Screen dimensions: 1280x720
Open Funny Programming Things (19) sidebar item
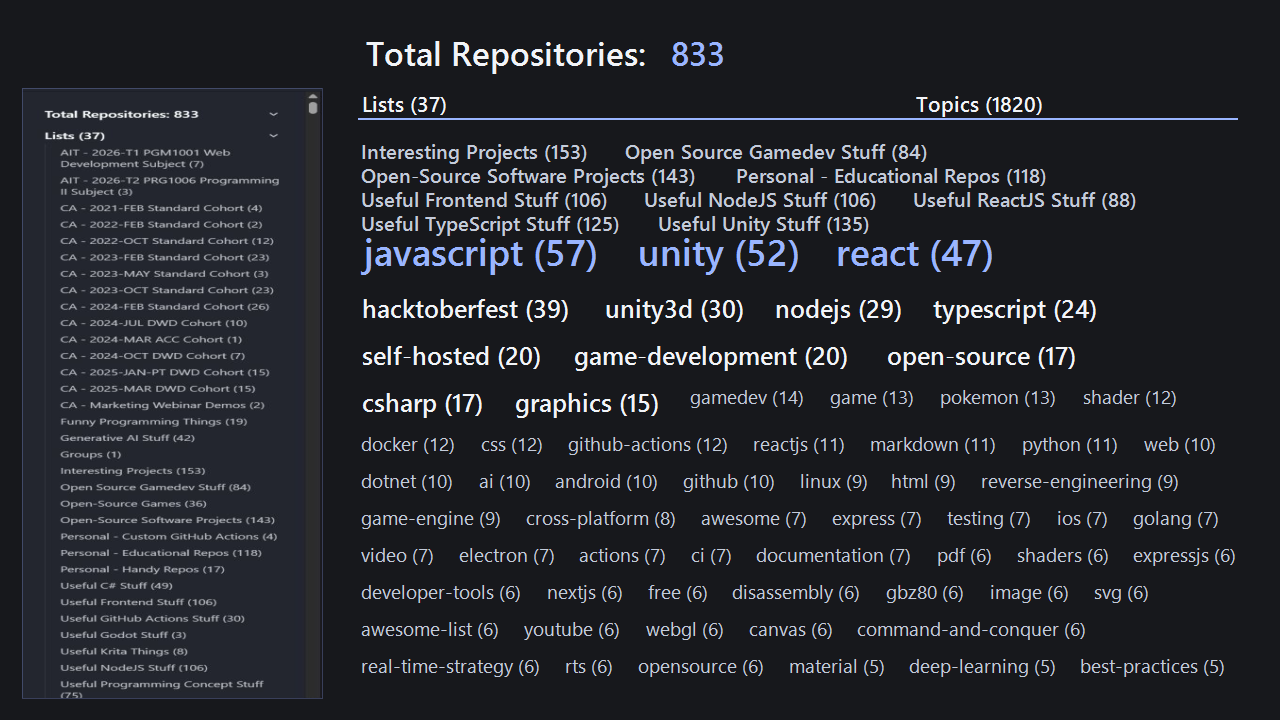pos(154,422)
